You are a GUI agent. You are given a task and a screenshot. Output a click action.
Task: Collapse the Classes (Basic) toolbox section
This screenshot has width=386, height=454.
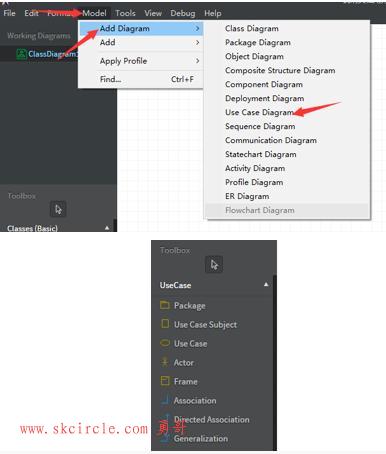click(x=107, y=228)
